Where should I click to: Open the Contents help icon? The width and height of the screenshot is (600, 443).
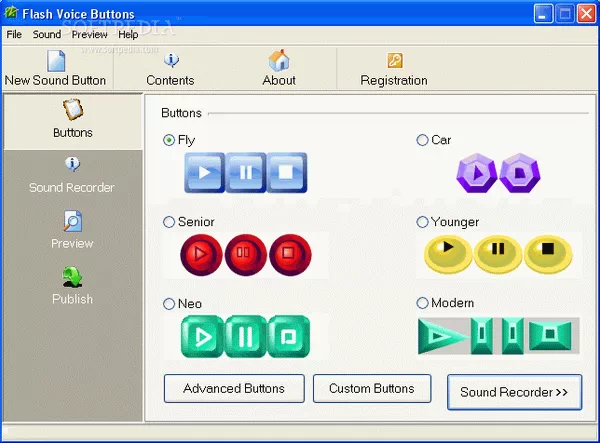point(171,60)
